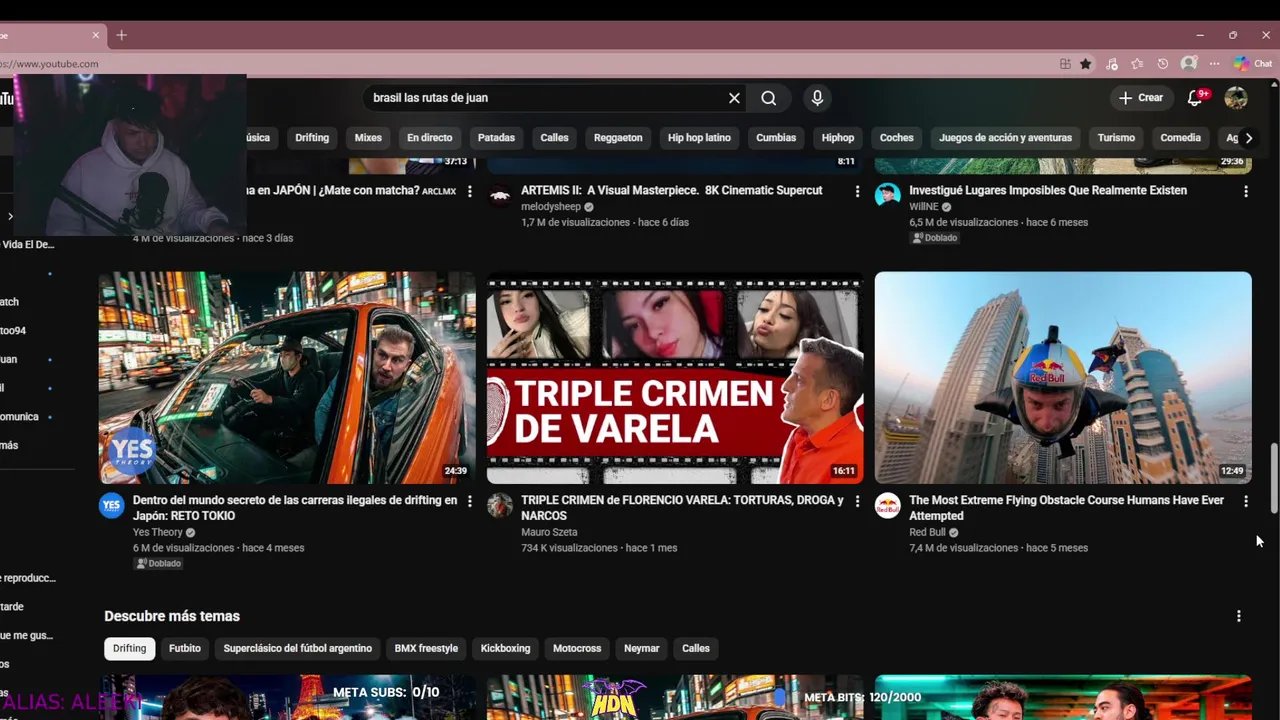
Task: Click the magnifier search button
Action: coord(768,98)
